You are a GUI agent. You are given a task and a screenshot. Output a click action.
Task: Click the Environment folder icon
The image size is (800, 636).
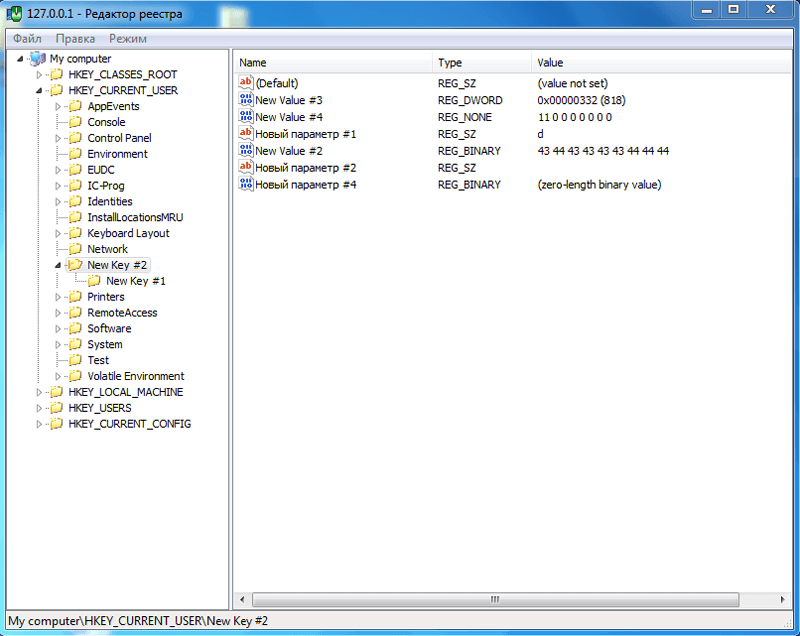[x=75, y=154]
